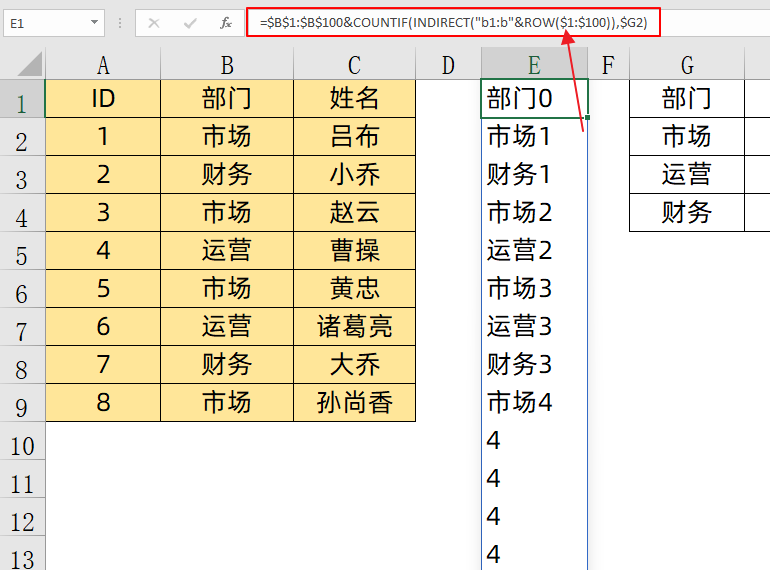The height and width of the screenshot is (570, 770).
Task: Click the 姓名 header cell
Action: point(355,99)
